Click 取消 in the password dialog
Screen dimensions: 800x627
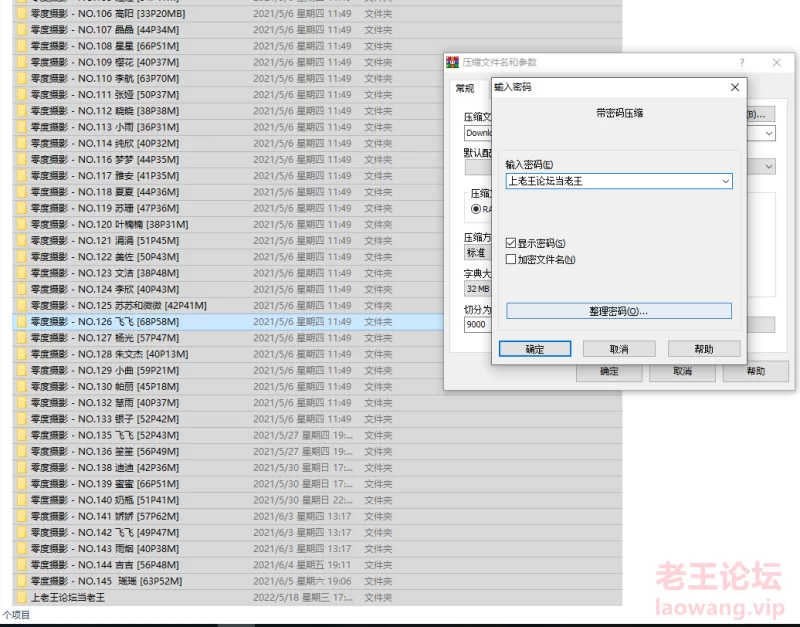point(621,348)
